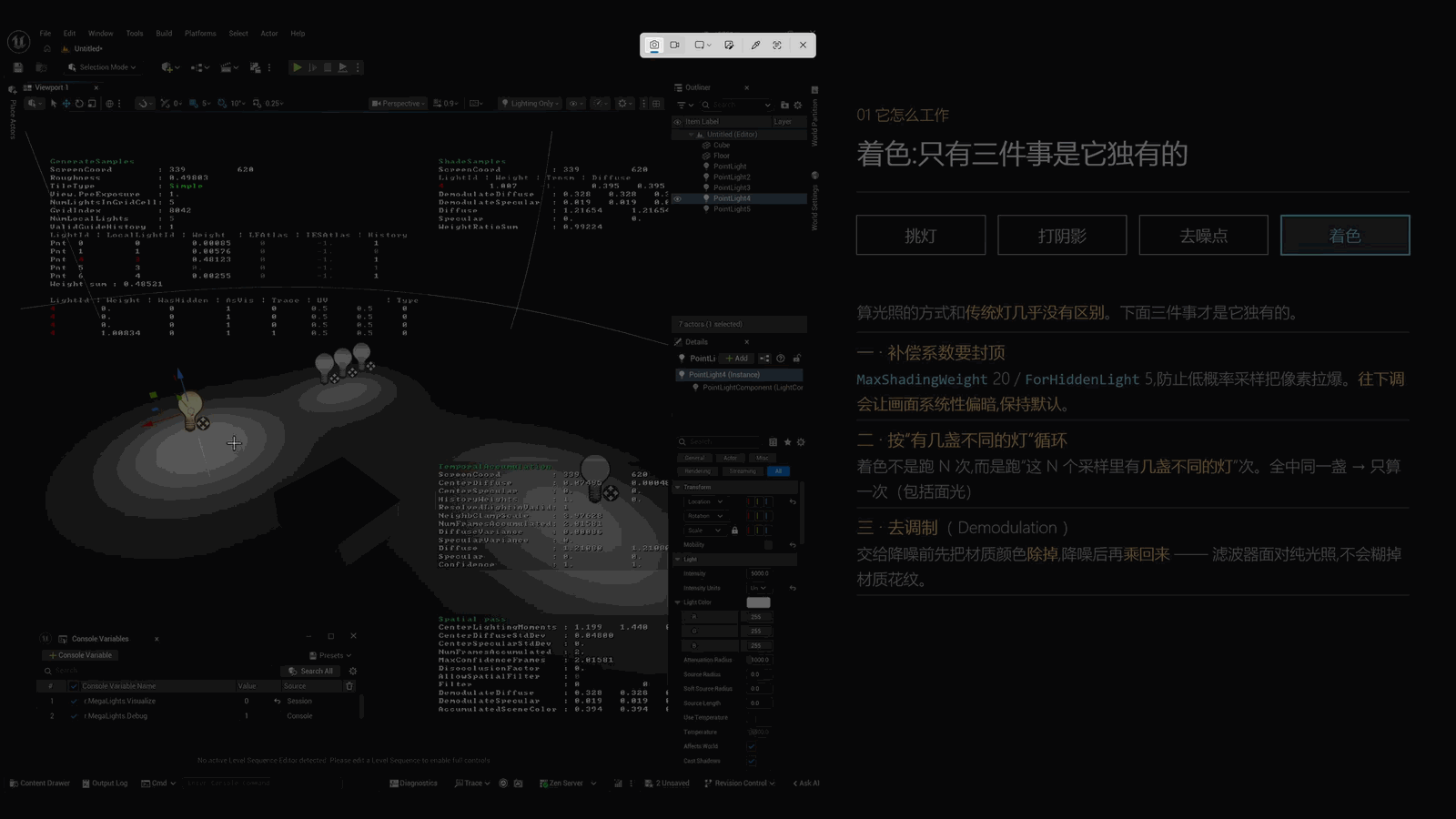Select the translate gizmo tool
This screenshot has width=1456, height=819.
[66, 104]
